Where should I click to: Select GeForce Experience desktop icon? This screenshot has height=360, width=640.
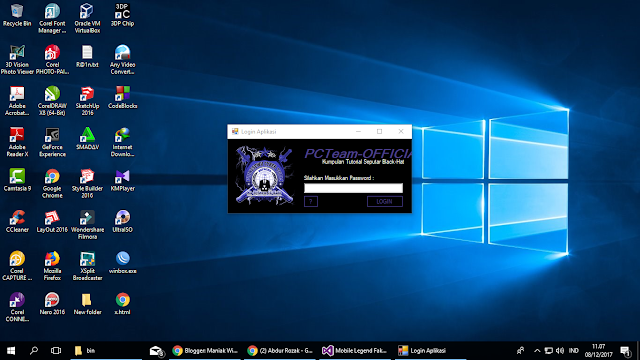click(x=52, y=142)
